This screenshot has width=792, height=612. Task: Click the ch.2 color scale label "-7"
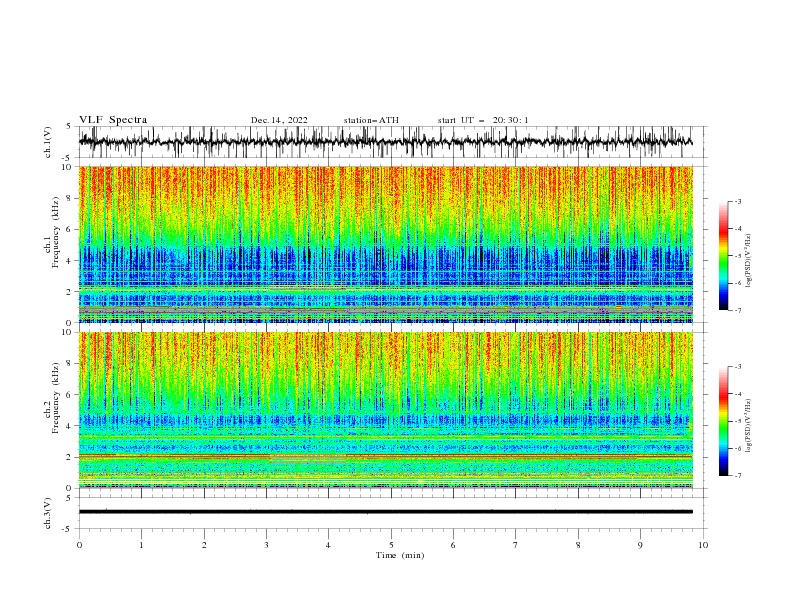click(x=738, y=476)
